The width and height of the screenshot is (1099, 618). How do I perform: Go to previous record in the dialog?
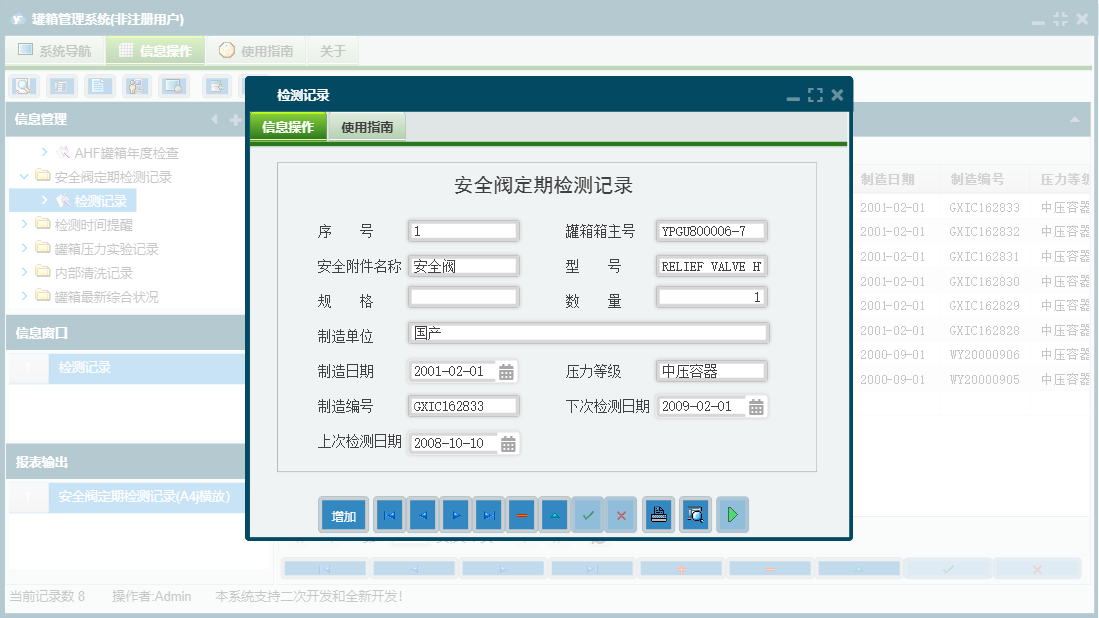tap(423, 514)
